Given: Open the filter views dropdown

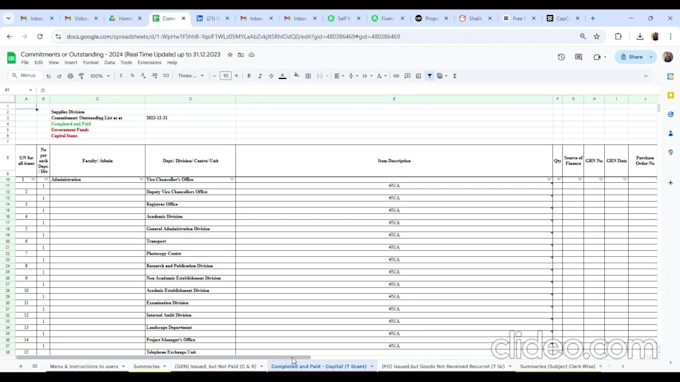Looking at the screenshot, I should point(442,76).
